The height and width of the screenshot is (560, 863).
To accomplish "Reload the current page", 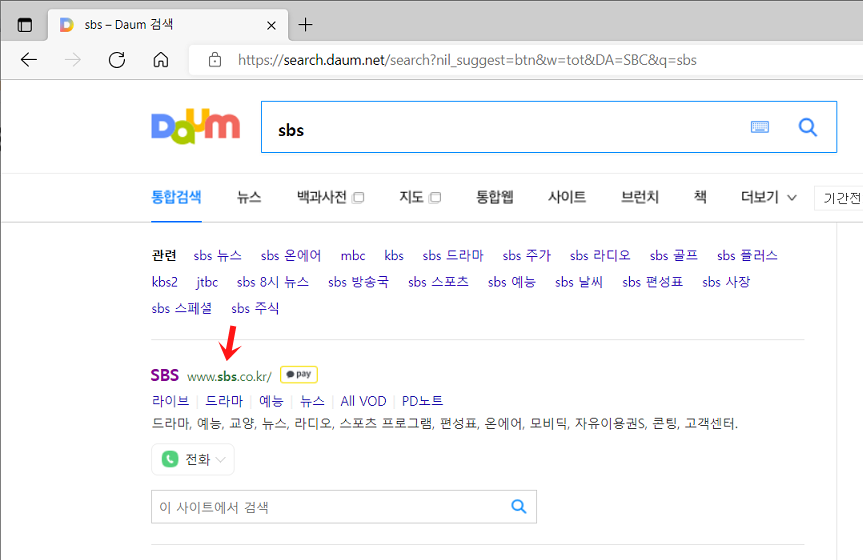I will pyautogui.click(x=117, y=59).
